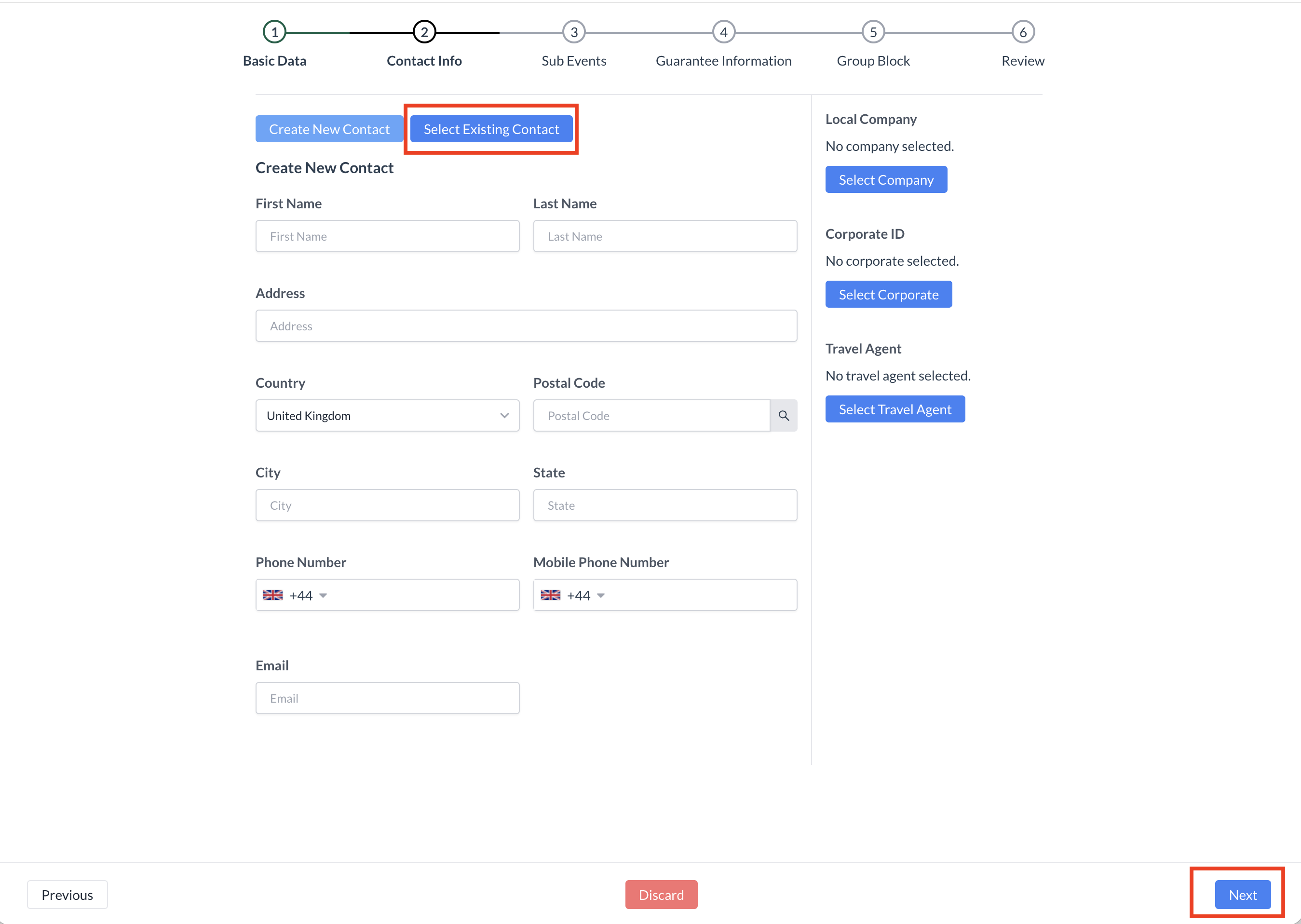1301x924 pixels.
Task: Click into the Email input field
Action: pyautogui.click(x=387, y=698)
